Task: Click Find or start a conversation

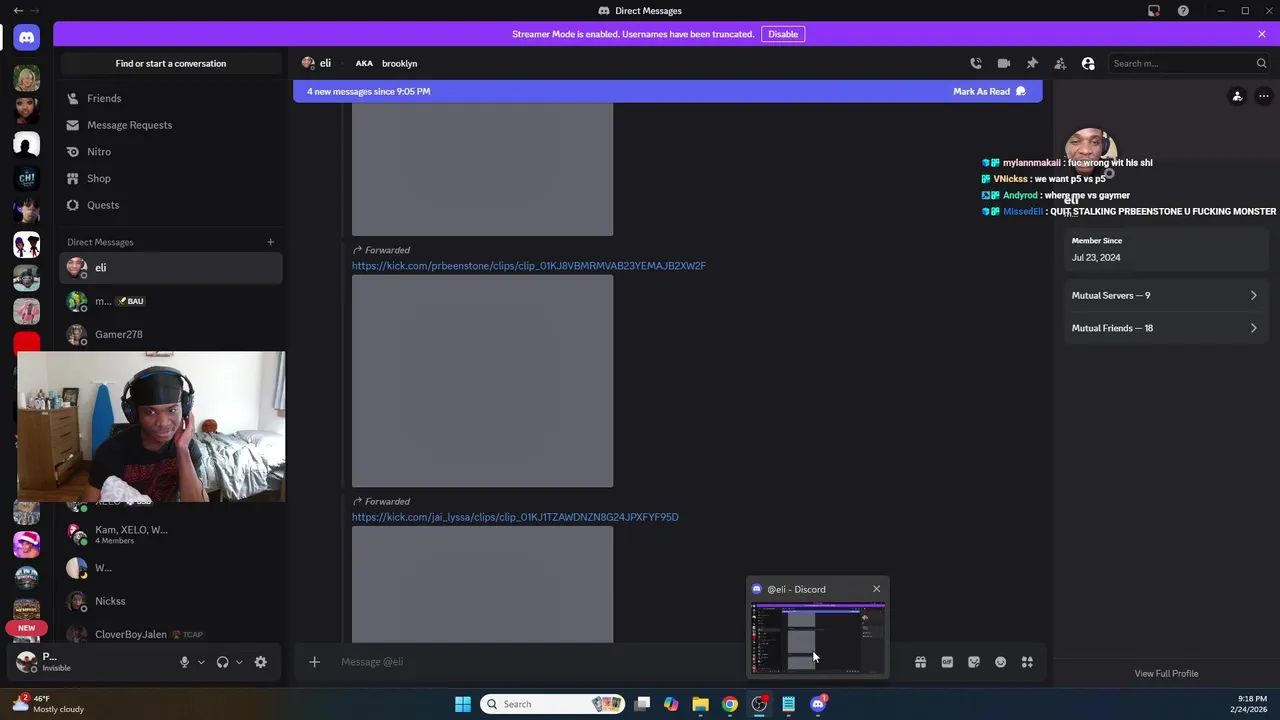Action: pyautogui.click(x=171, y=63)
